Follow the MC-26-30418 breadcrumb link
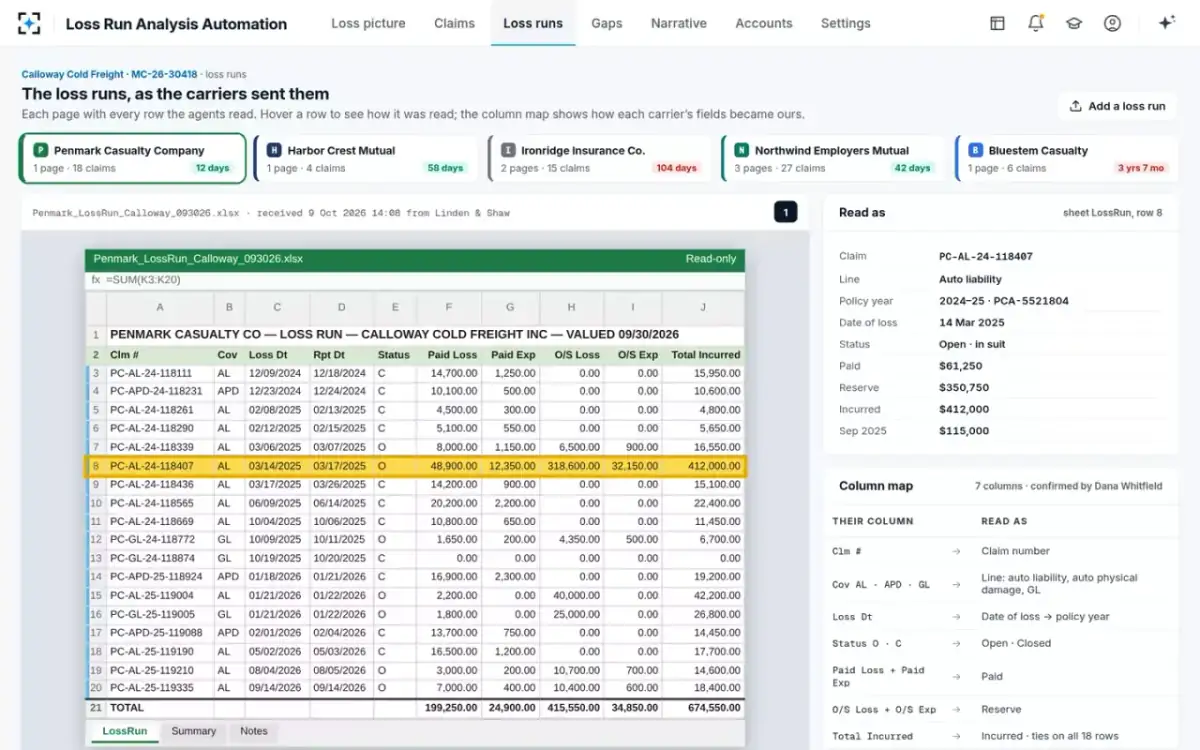 [164, 74]
